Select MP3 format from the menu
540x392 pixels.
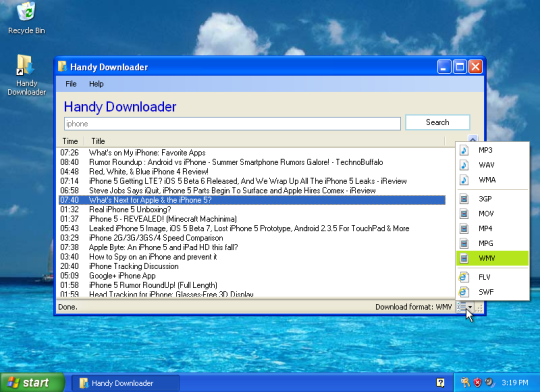tap(492, 150)
